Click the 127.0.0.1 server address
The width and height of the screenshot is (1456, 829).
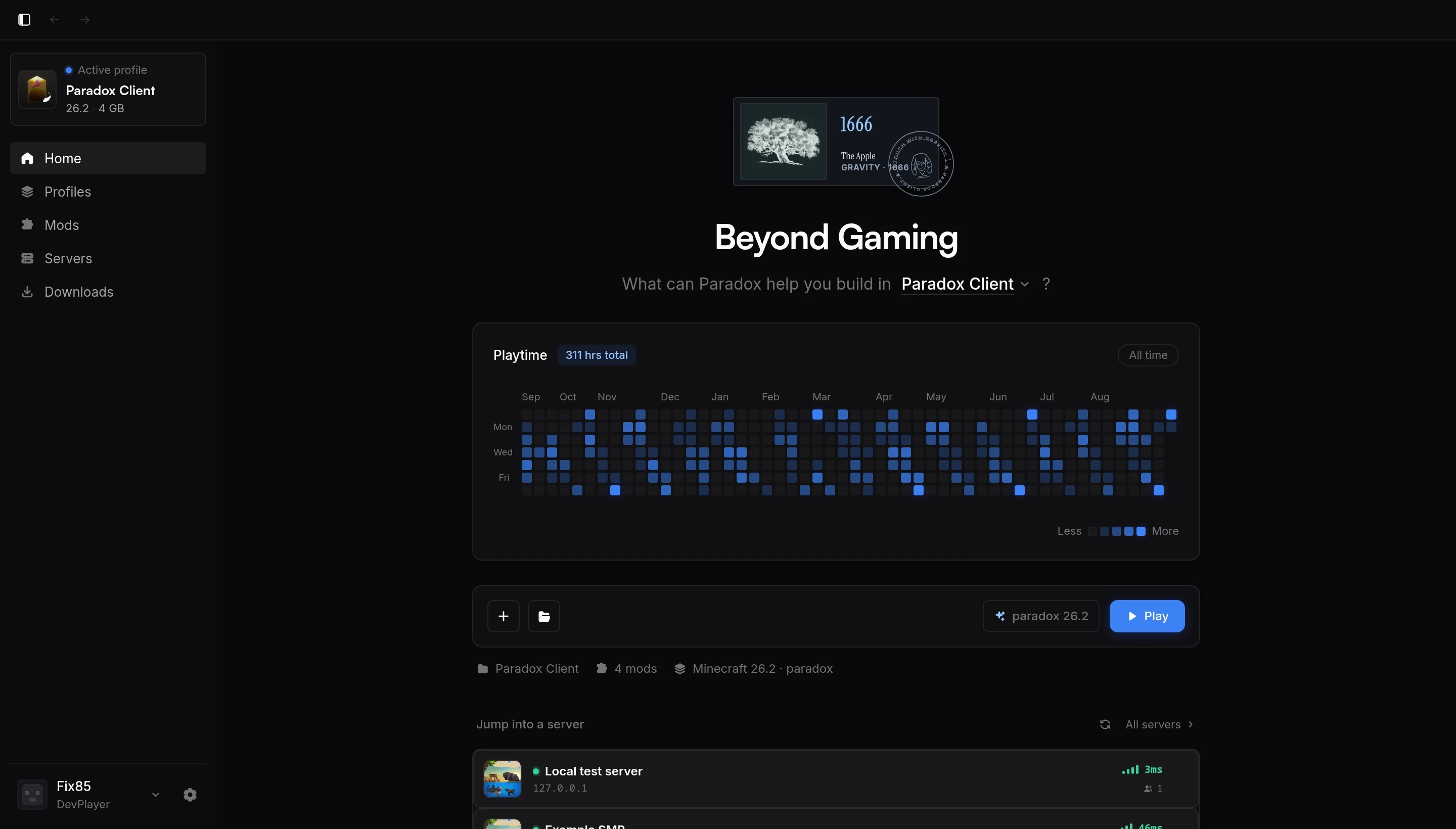click(560, 789)
